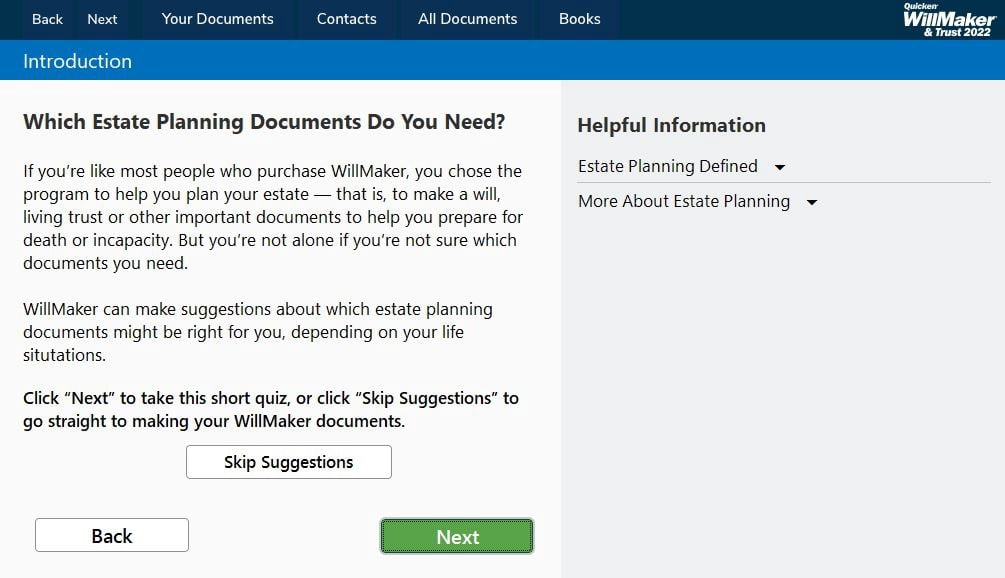The width and height of the screenshot is (1005, 578).
Task: Go to the All Documents tab
Action: (467, 19)
